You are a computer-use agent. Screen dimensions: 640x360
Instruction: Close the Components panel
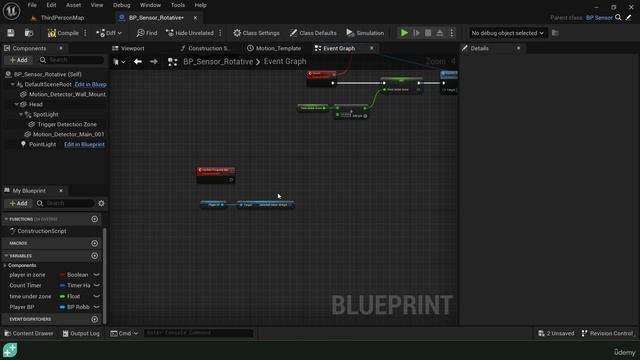[61, 48]
